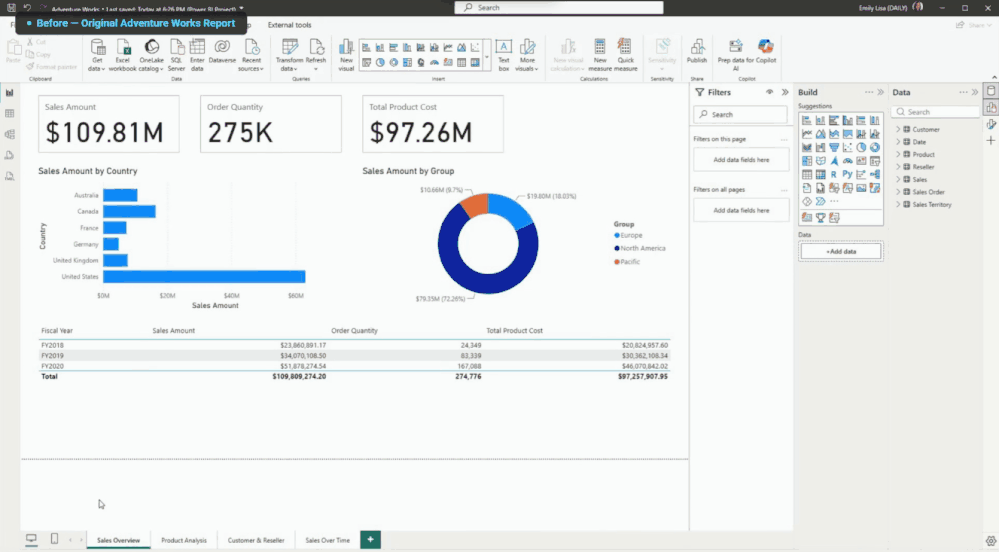This screenshot has width=999, height=552.
Task: Connect to SQL Server
Action: [x=176, y=55]
